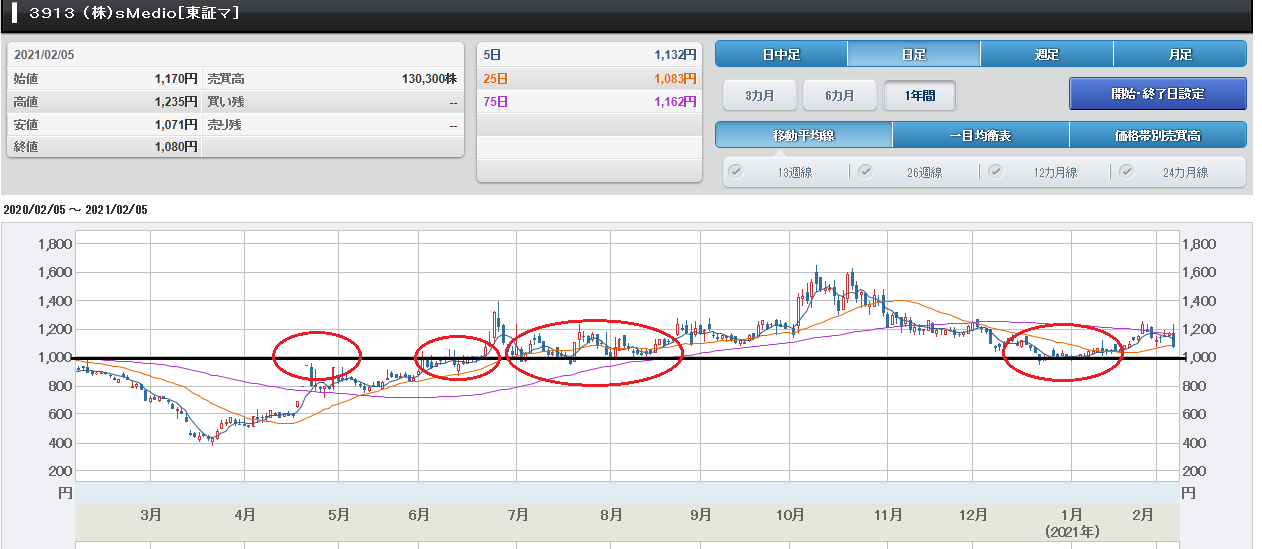This screenshot has width=1262, height=549.
Task: Toggle the 13週線 checkmark icon
Action: [x=736, y=171]
